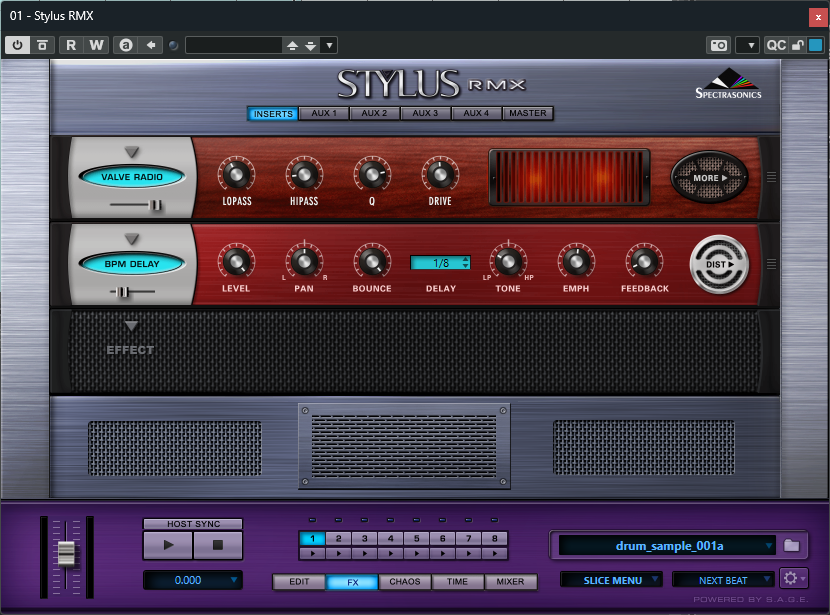Click the HOST SYNC button

tap(193, 523)
